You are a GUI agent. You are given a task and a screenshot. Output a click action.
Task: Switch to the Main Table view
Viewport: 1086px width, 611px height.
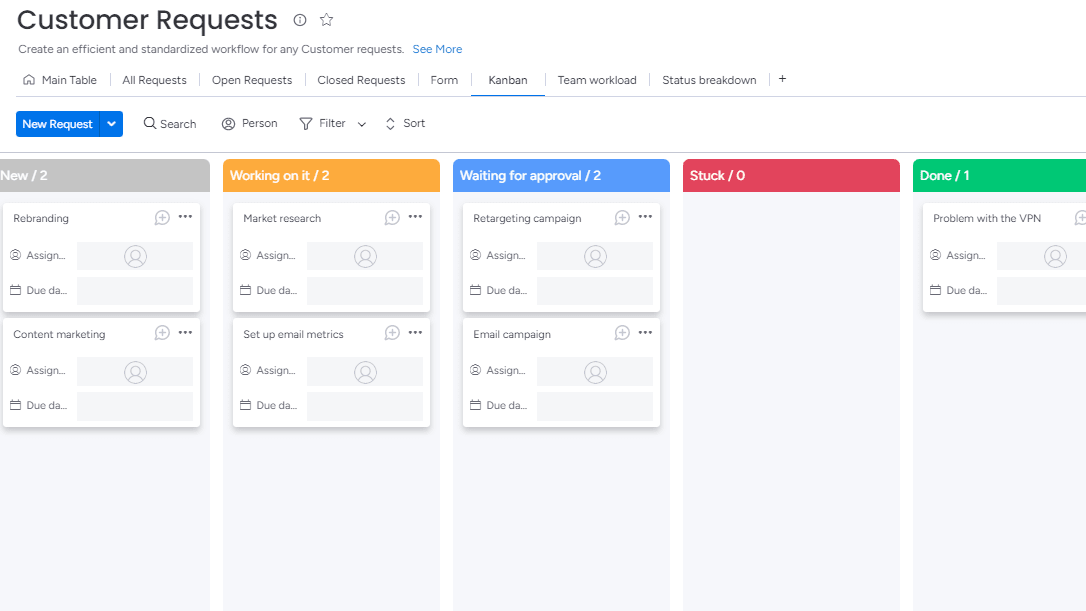60,79
